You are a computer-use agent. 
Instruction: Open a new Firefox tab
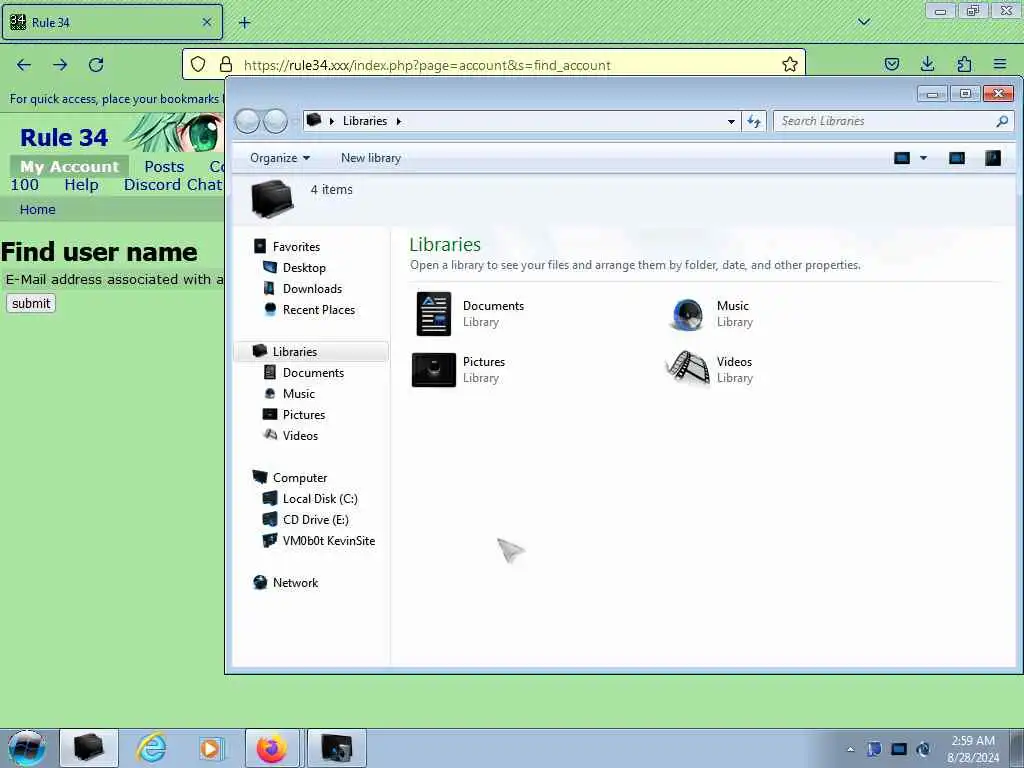[x=244, y=23]
